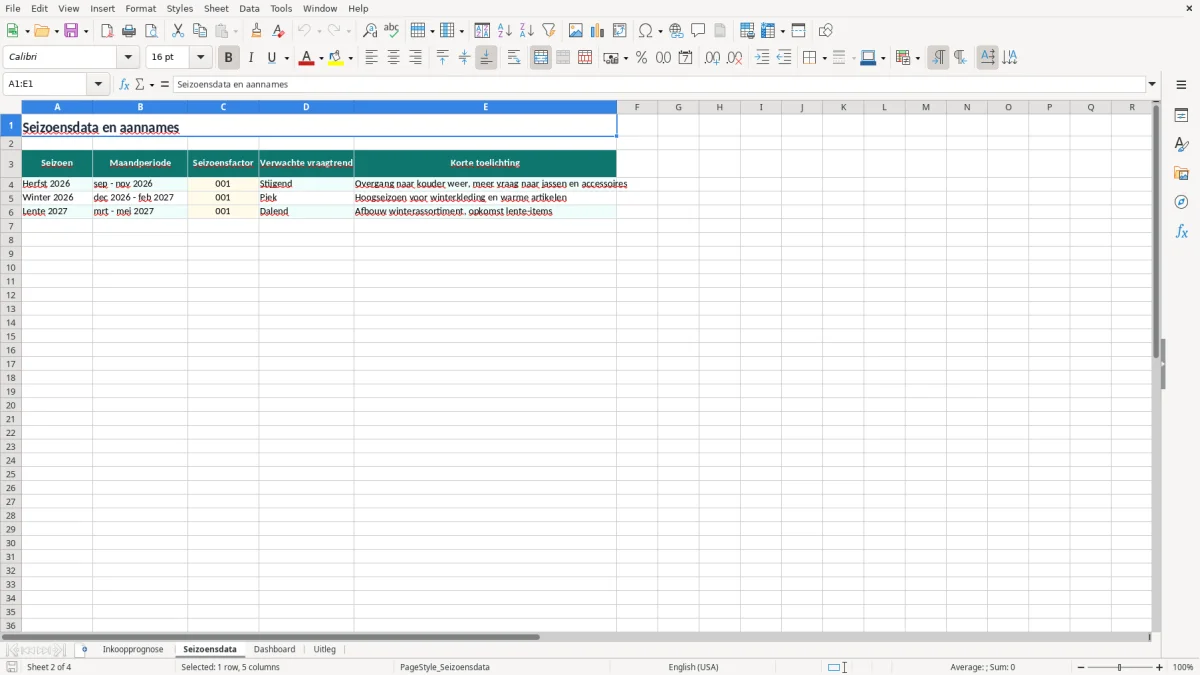Open Gallery in the sidebar
1200x675 pixels.
1181,174
